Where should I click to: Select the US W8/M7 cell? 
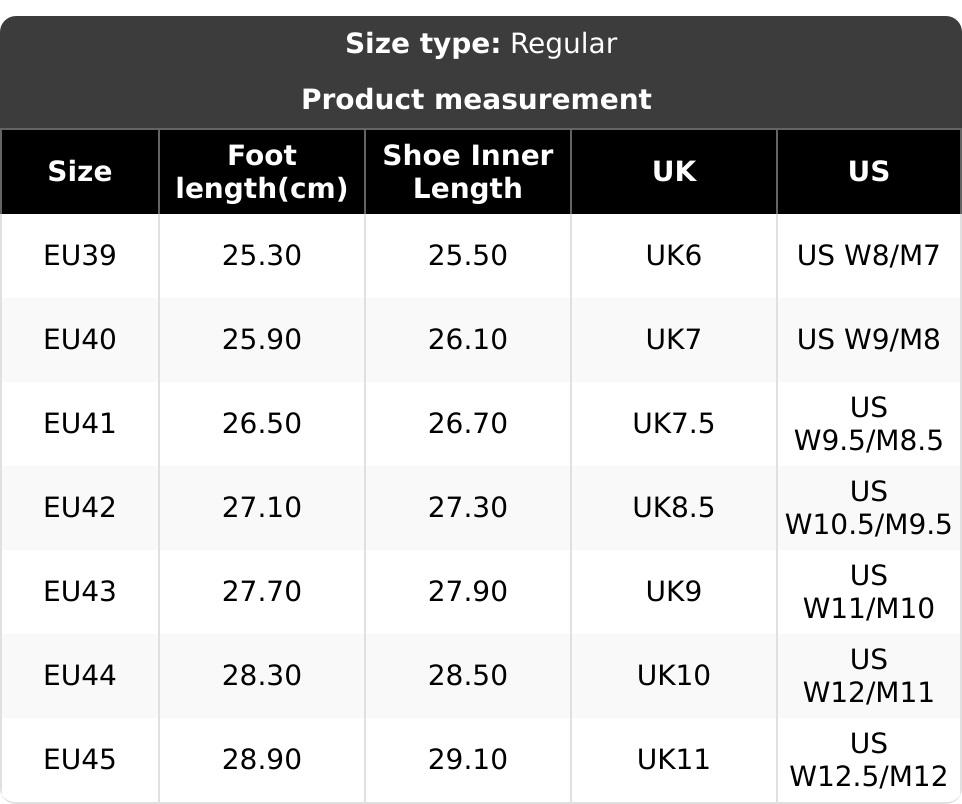point(868,256)
